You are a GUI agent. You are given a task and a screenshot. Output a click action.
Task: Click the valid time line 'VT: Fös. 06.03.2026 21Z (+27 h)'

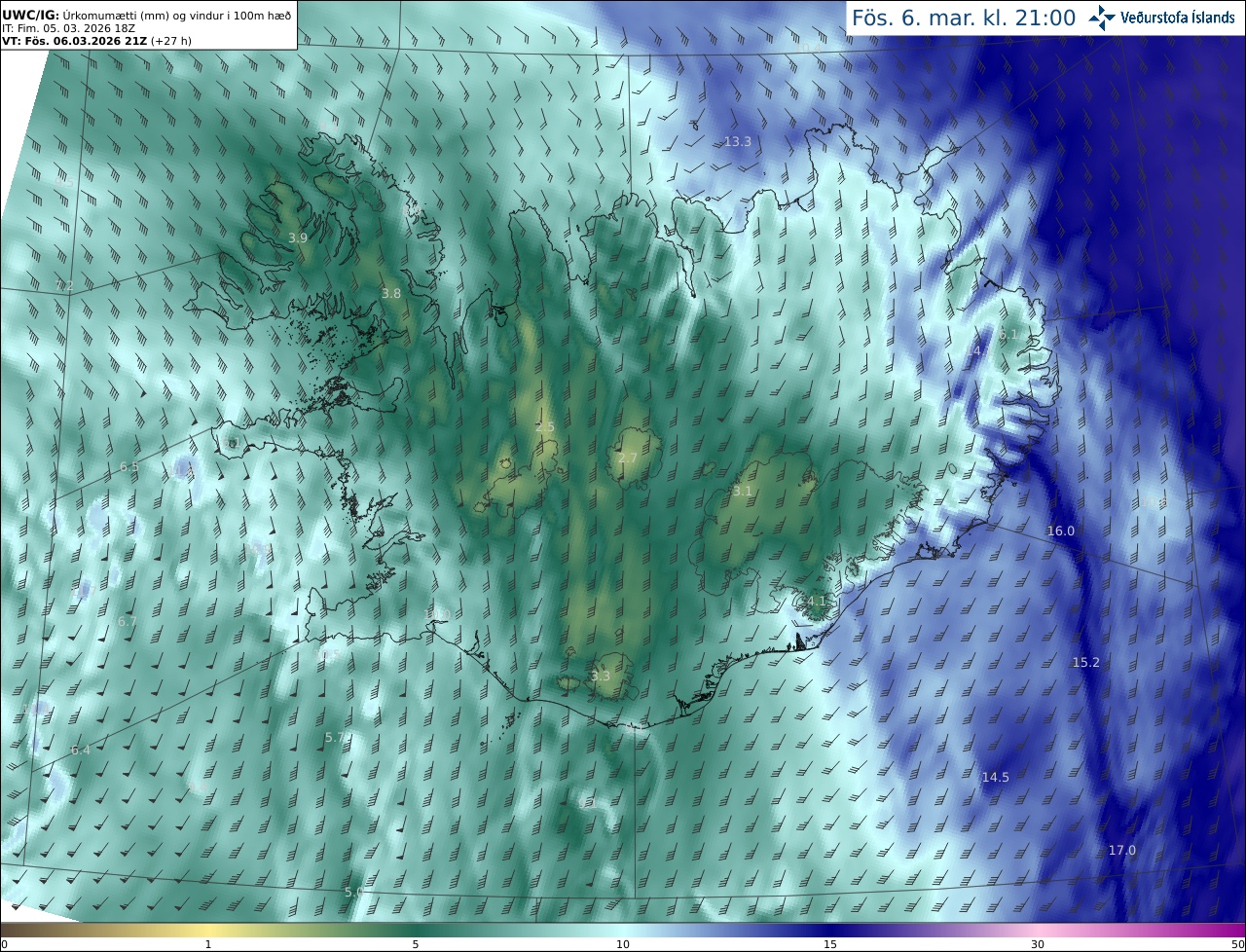coord(96,41)
